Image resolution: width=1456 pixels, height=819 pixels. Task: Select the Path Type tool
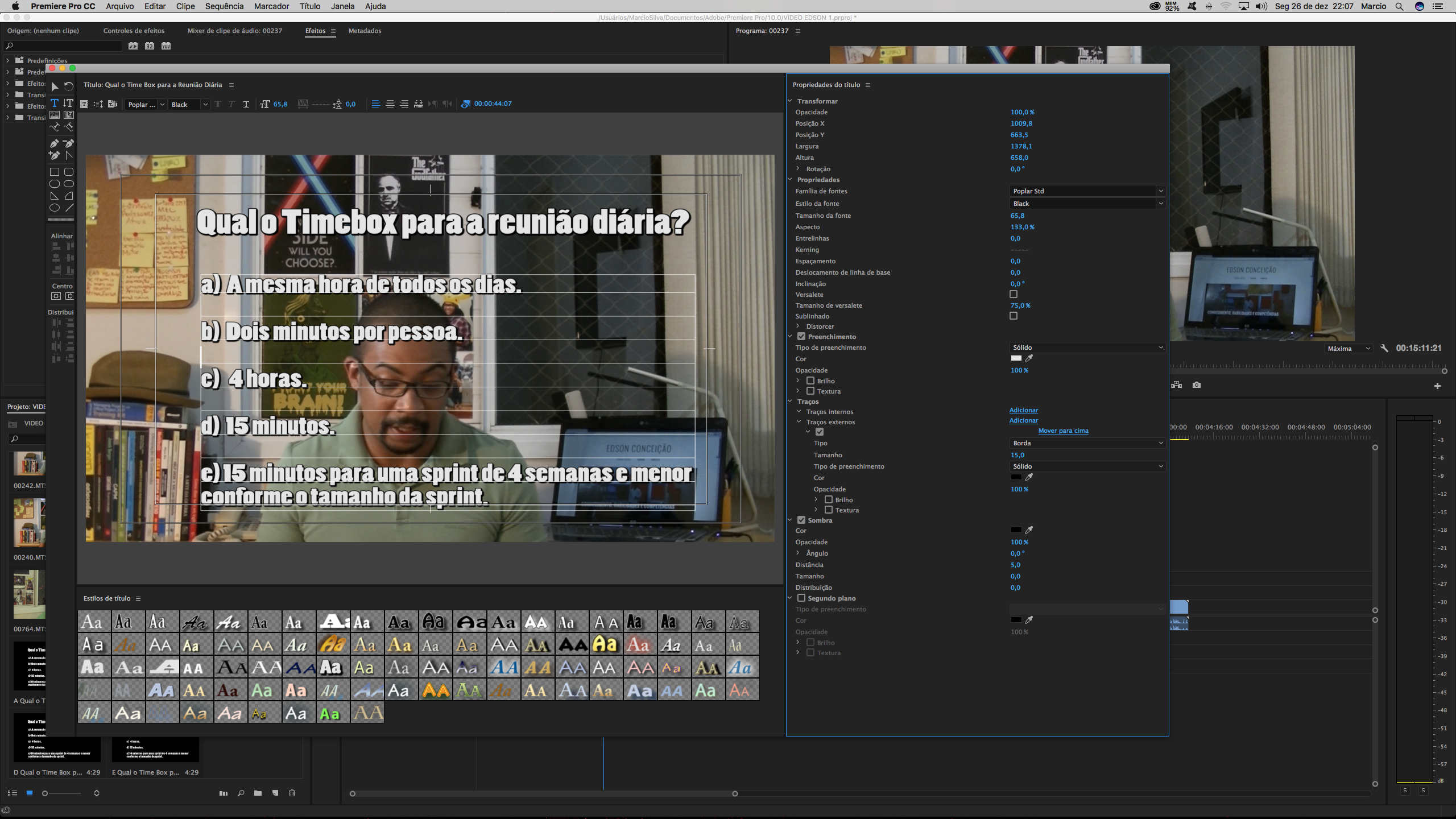[55, 127]
